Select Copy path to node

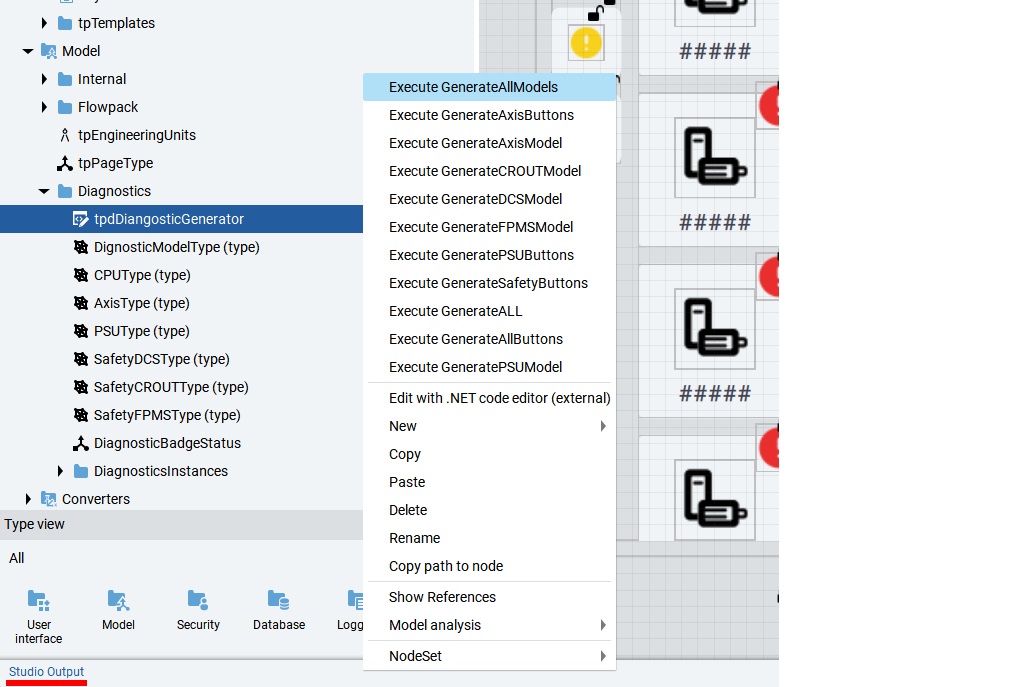(446, 566)
